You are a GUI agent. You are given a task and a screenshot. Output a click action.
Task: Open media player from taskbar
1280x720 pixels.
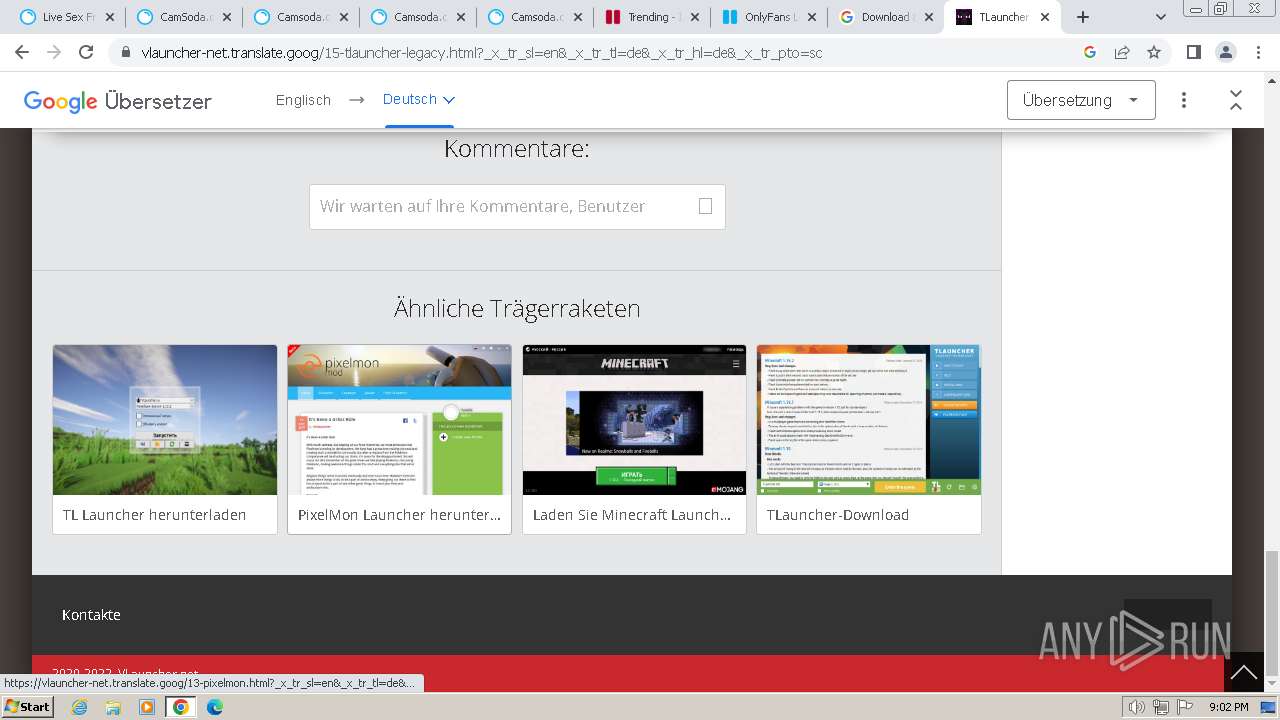click(147, 707)
